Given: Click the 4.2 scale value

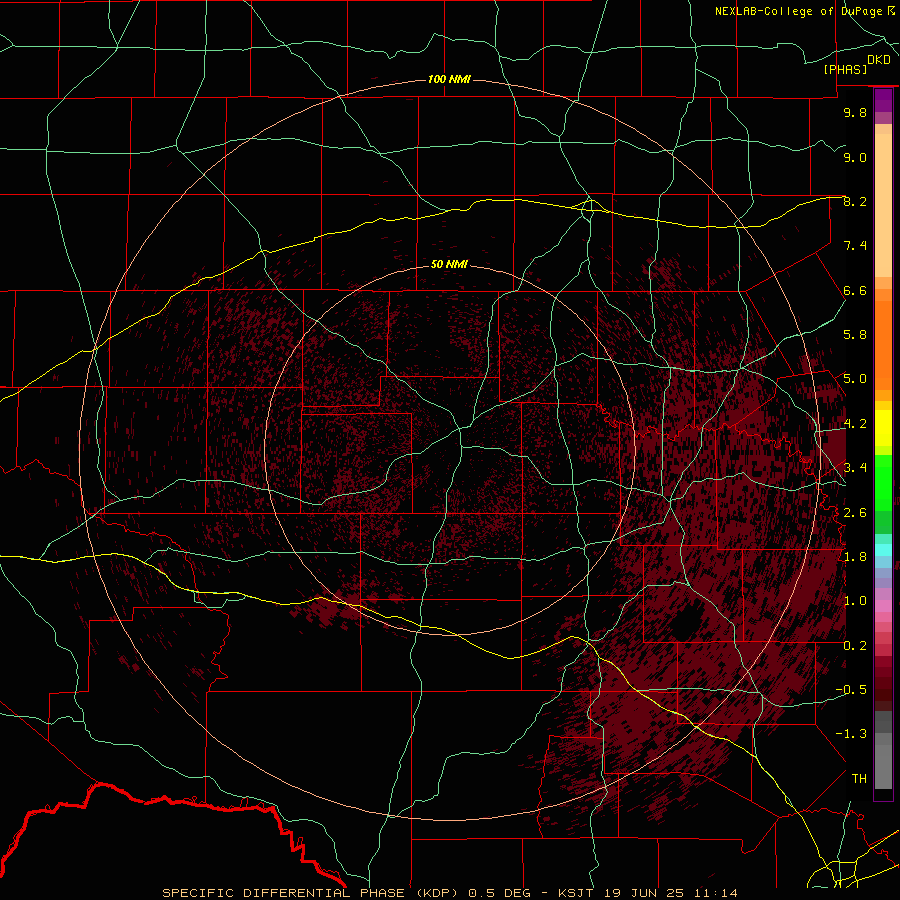Looking at the screenshot, I should point(855,424).
